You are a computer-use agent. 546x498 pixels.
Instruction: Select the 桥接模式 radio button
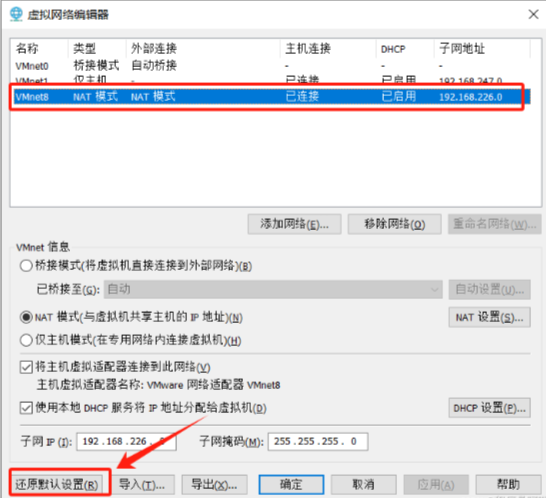tap(26, 266)
